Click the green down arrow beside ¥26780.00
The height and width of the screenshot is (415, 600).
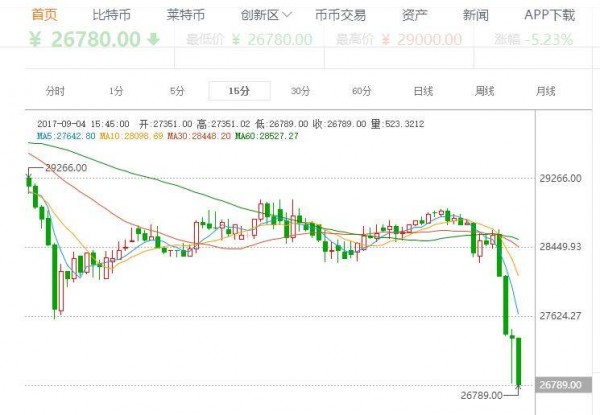click(152, 40)
